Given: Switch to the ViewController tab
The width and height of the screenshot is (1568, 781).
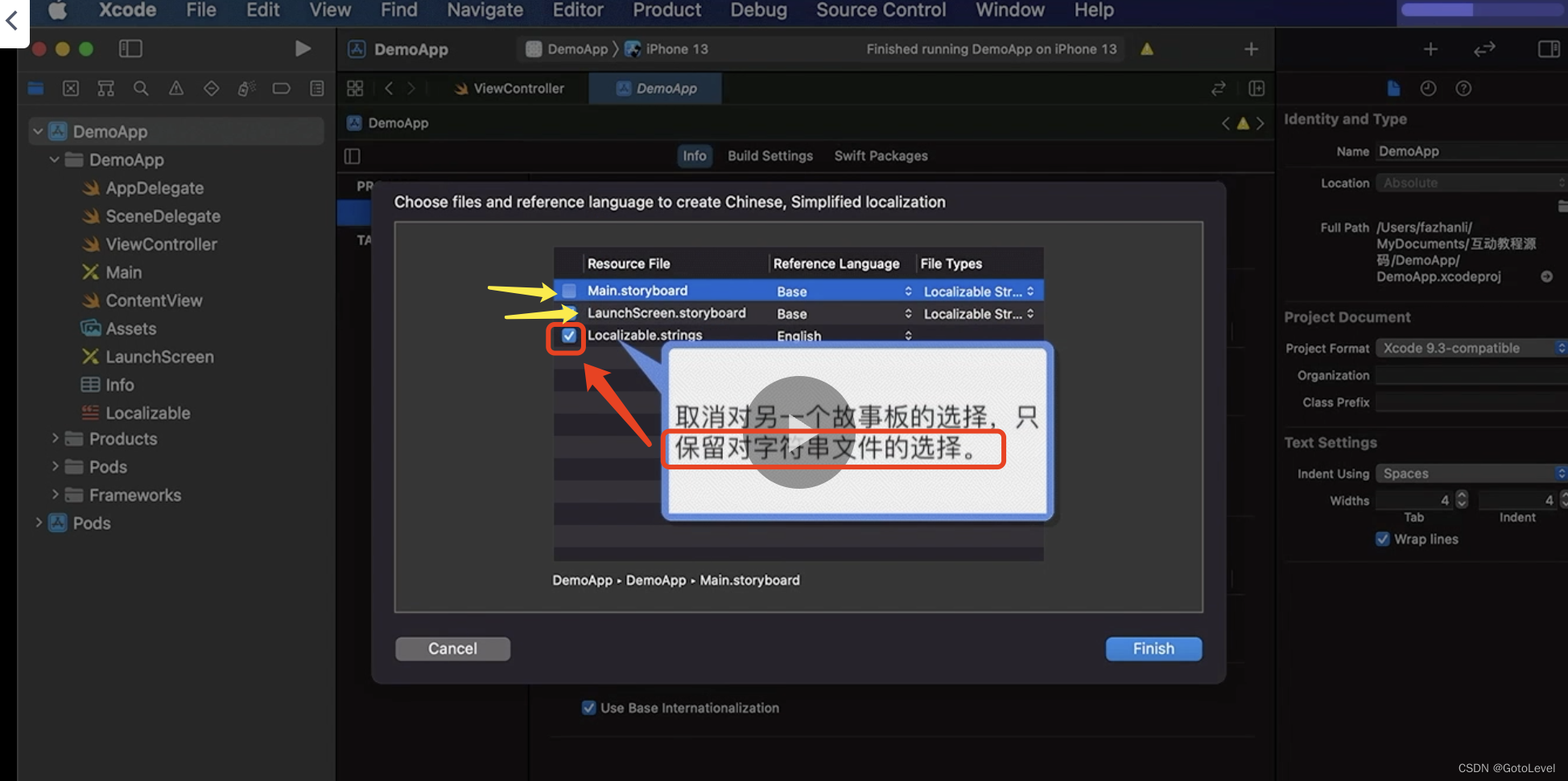Looking at the screenshot, I should (509, 89).
